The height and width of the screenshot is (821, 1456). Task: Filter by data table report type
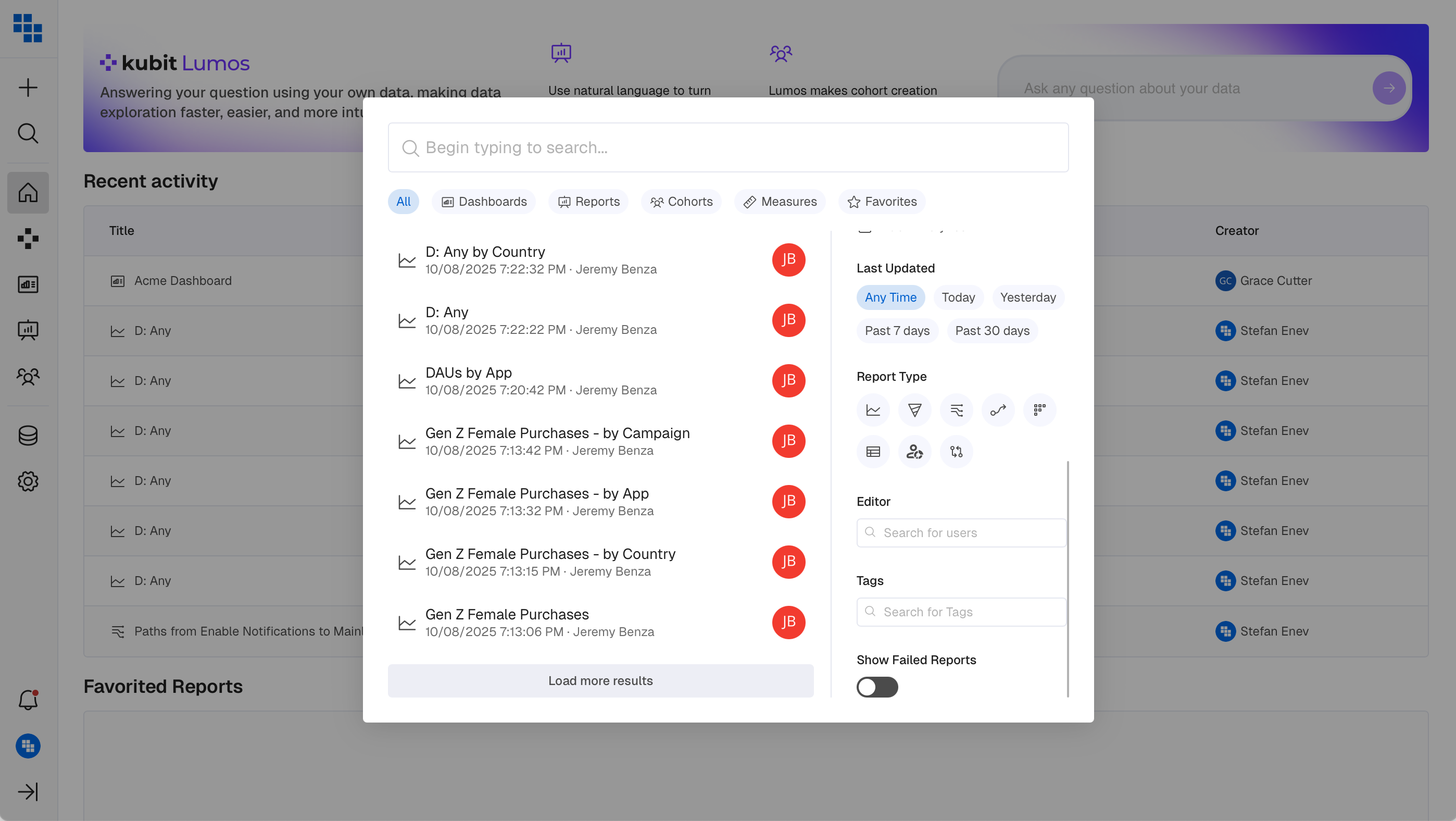873,452
